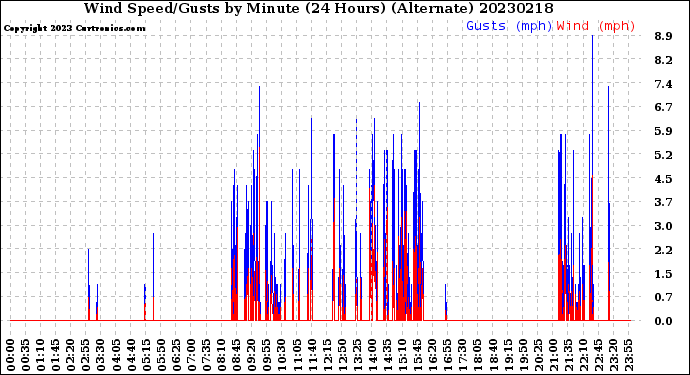Click the 8.2 y-axis label
Viewport: 690px width, 375px height.
coord(663,60)
